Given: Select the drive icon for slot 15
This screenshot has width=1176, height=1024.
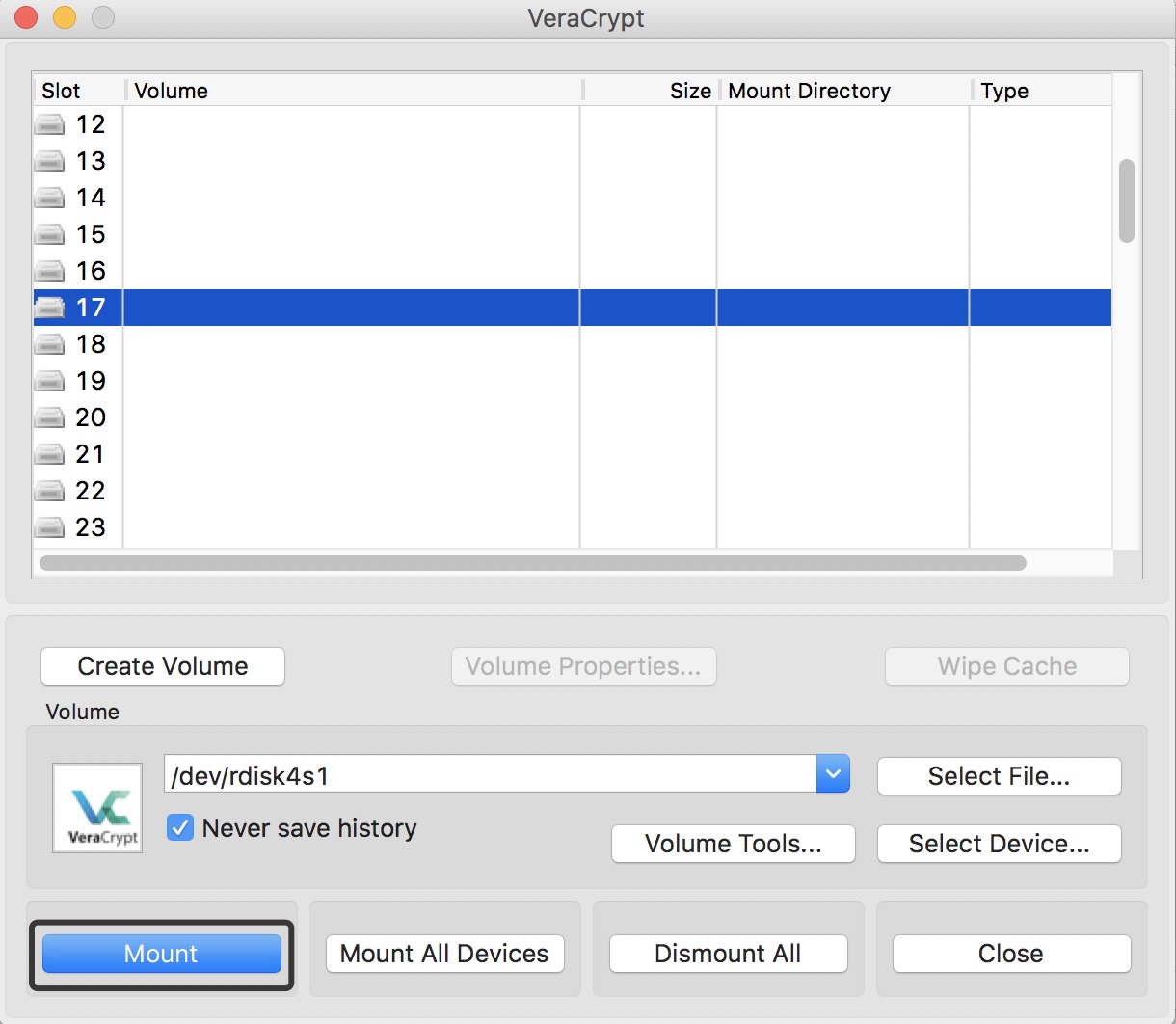Looking at the screenshot, I should (50, 234).
